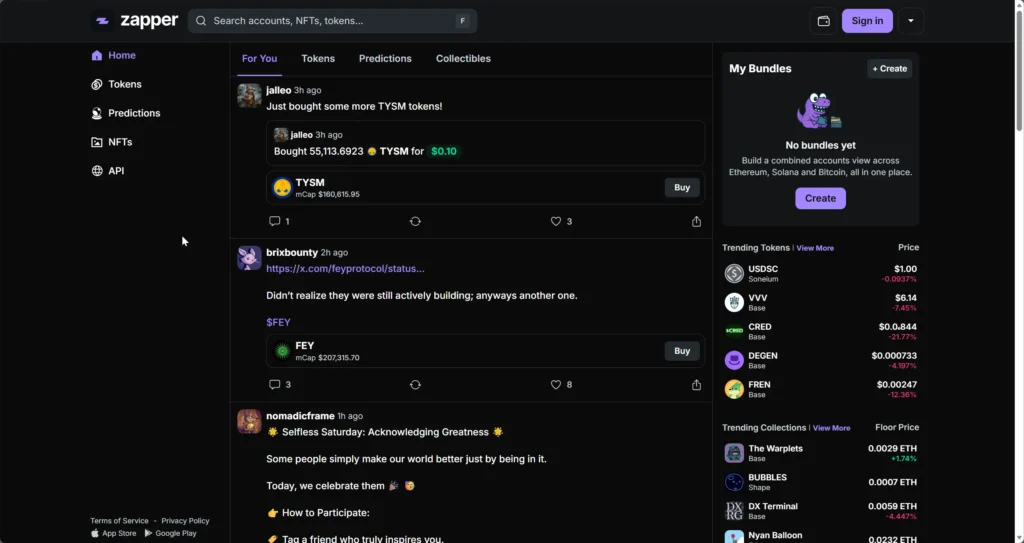1024x543 pixels.
Task: Like brixbounty's FEY post
Action: [561, 385]
